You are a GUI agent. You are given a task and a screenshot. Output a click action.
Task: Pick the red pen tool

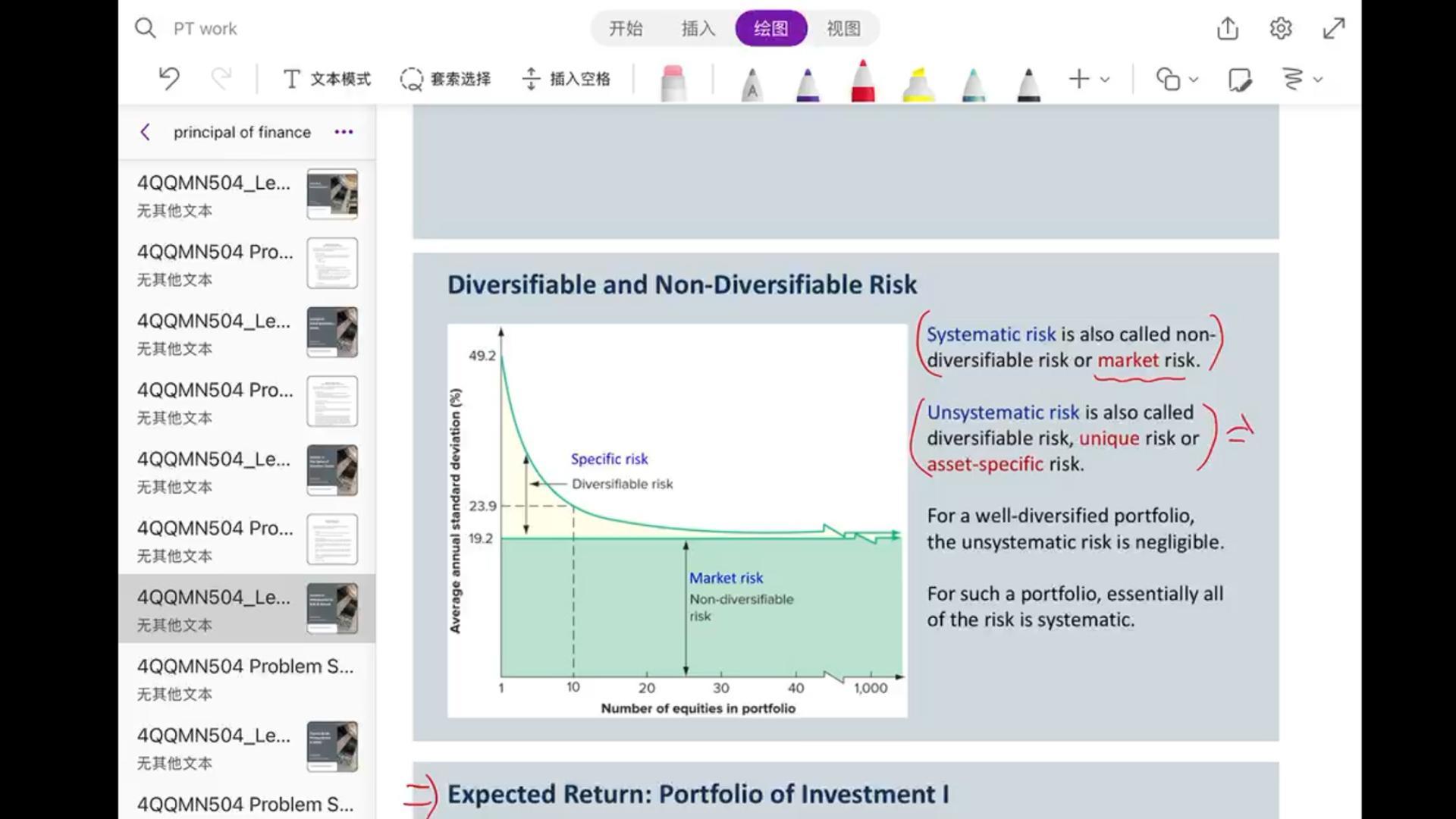point(863,82)
